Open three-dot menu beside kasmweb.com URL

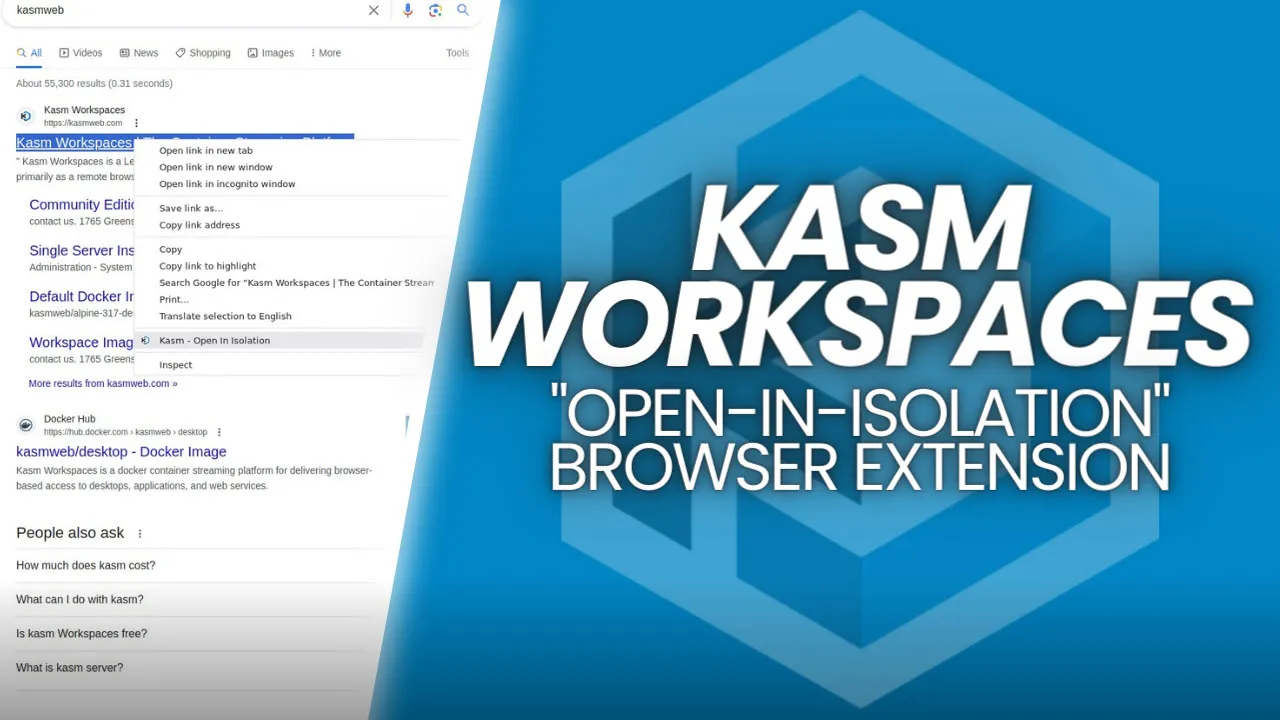[x=137, y=123]
